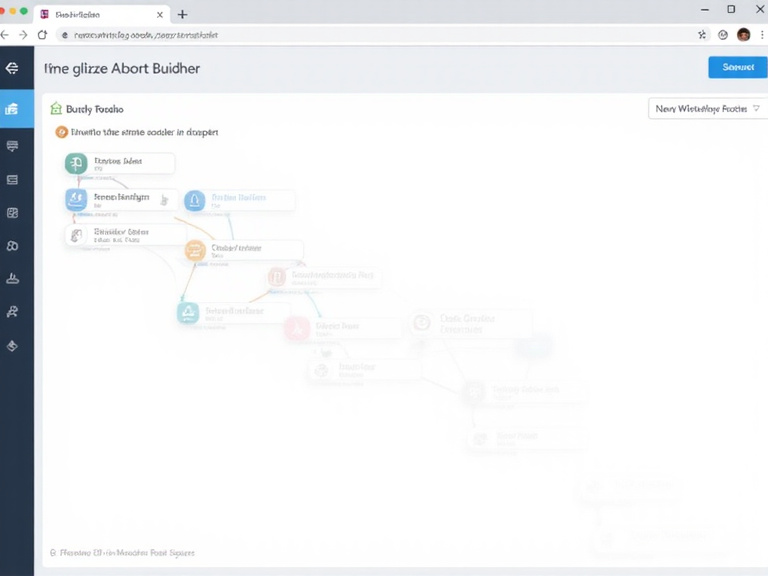Click the page heading ending in 'Abort Buidher'
Viewport: 768px width, 576px height.
pyautogui.click(x=122, y=68)
